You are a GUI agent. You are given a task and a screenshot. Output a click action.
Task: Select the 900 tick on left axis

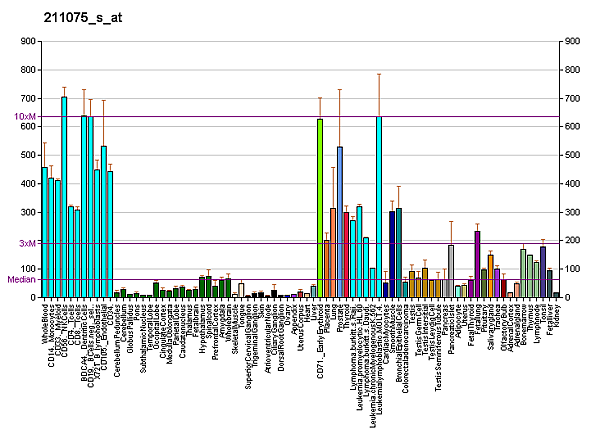pyautogui.click(x=26, y=42)
